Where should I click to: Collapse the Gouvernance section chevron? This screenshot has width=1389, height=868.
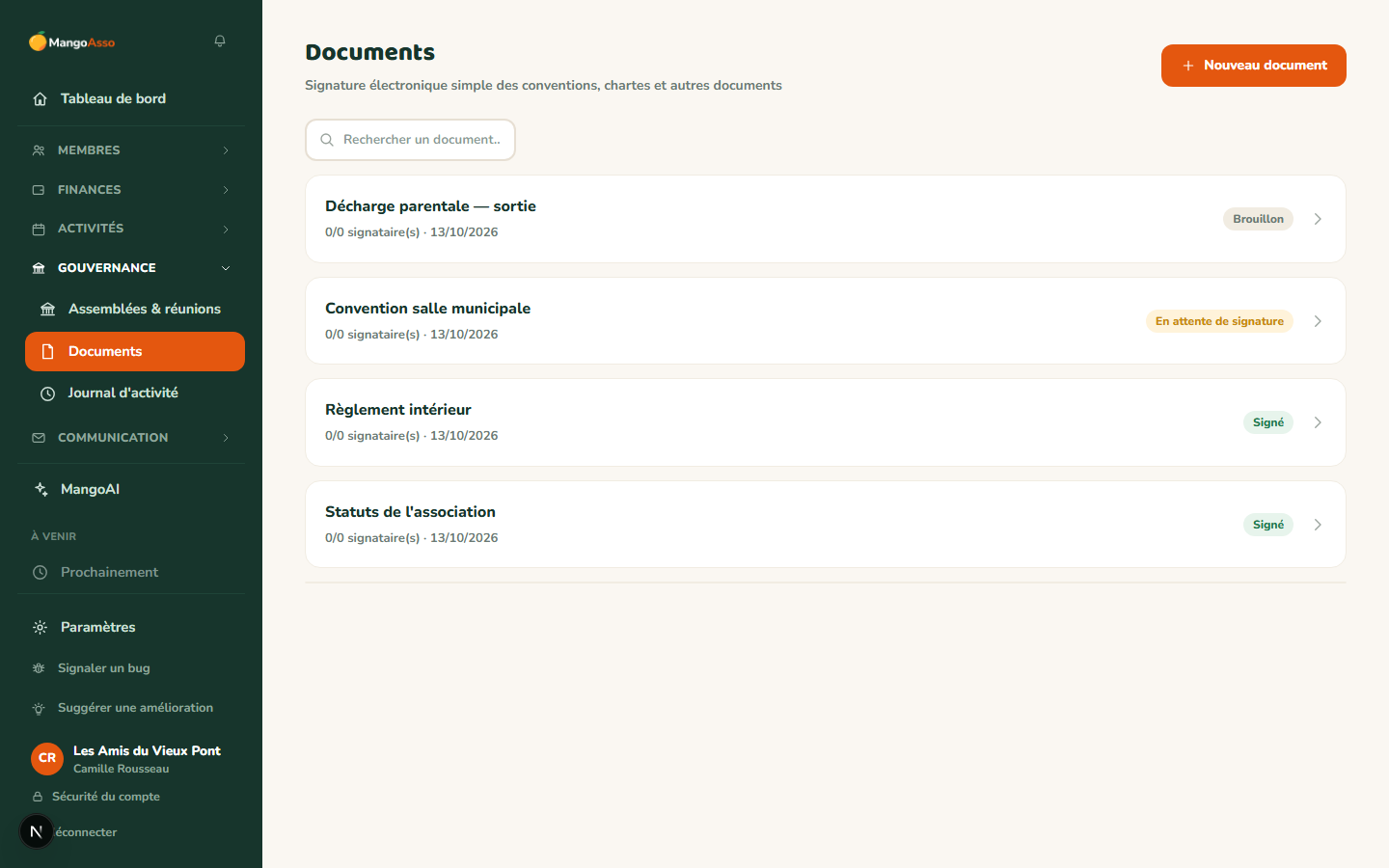[226, 268]
